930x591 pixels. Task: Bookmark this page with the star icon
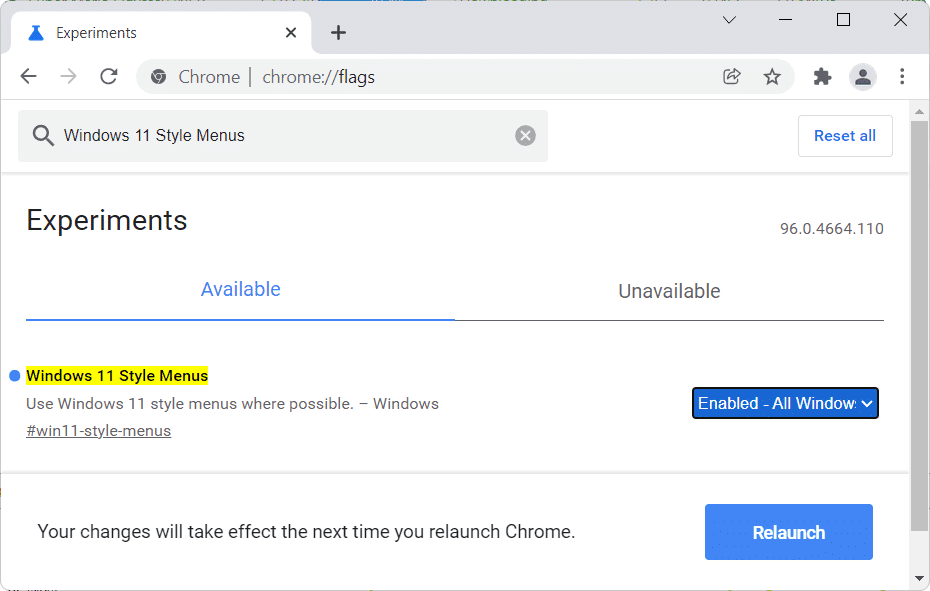coord(772,77)
